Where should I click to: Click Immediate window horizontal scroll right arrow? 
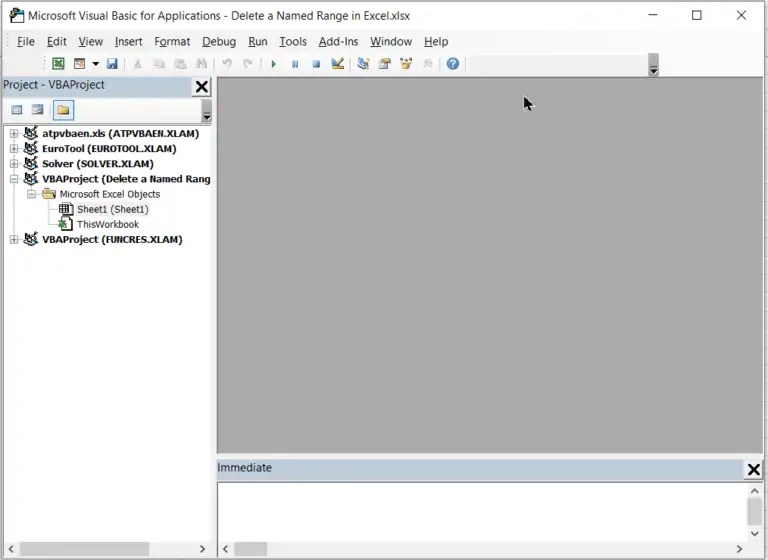point(739,549)
